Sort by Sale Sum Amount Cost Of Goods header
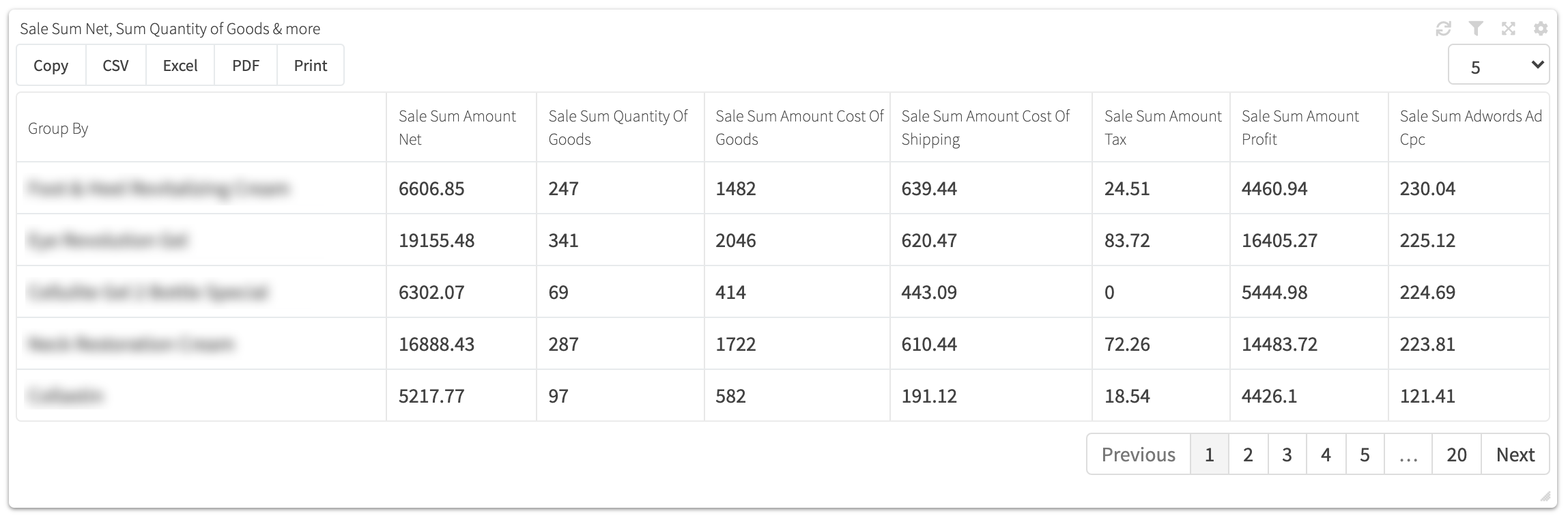 point(797,128)
